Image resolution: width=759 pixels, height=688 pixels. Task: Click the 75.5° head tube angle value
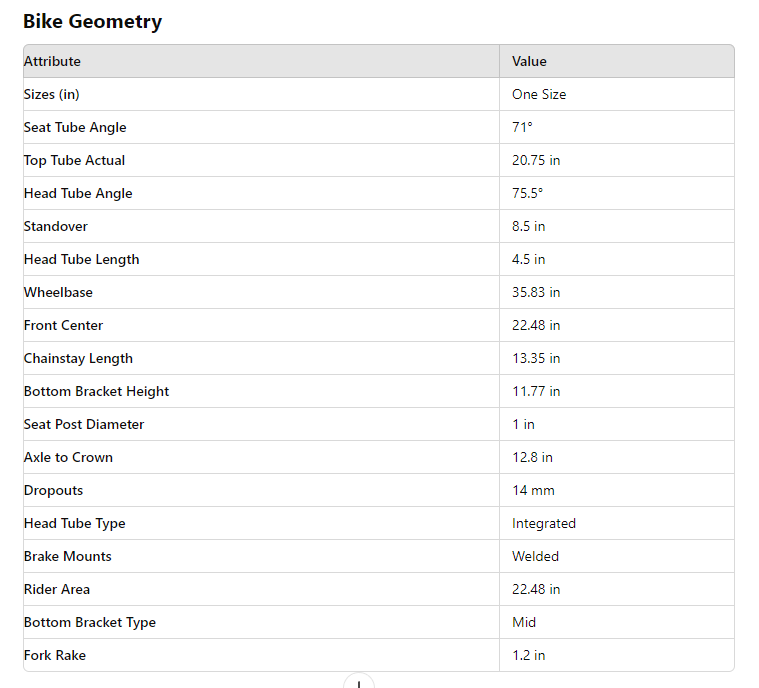(x=527, y=193)
